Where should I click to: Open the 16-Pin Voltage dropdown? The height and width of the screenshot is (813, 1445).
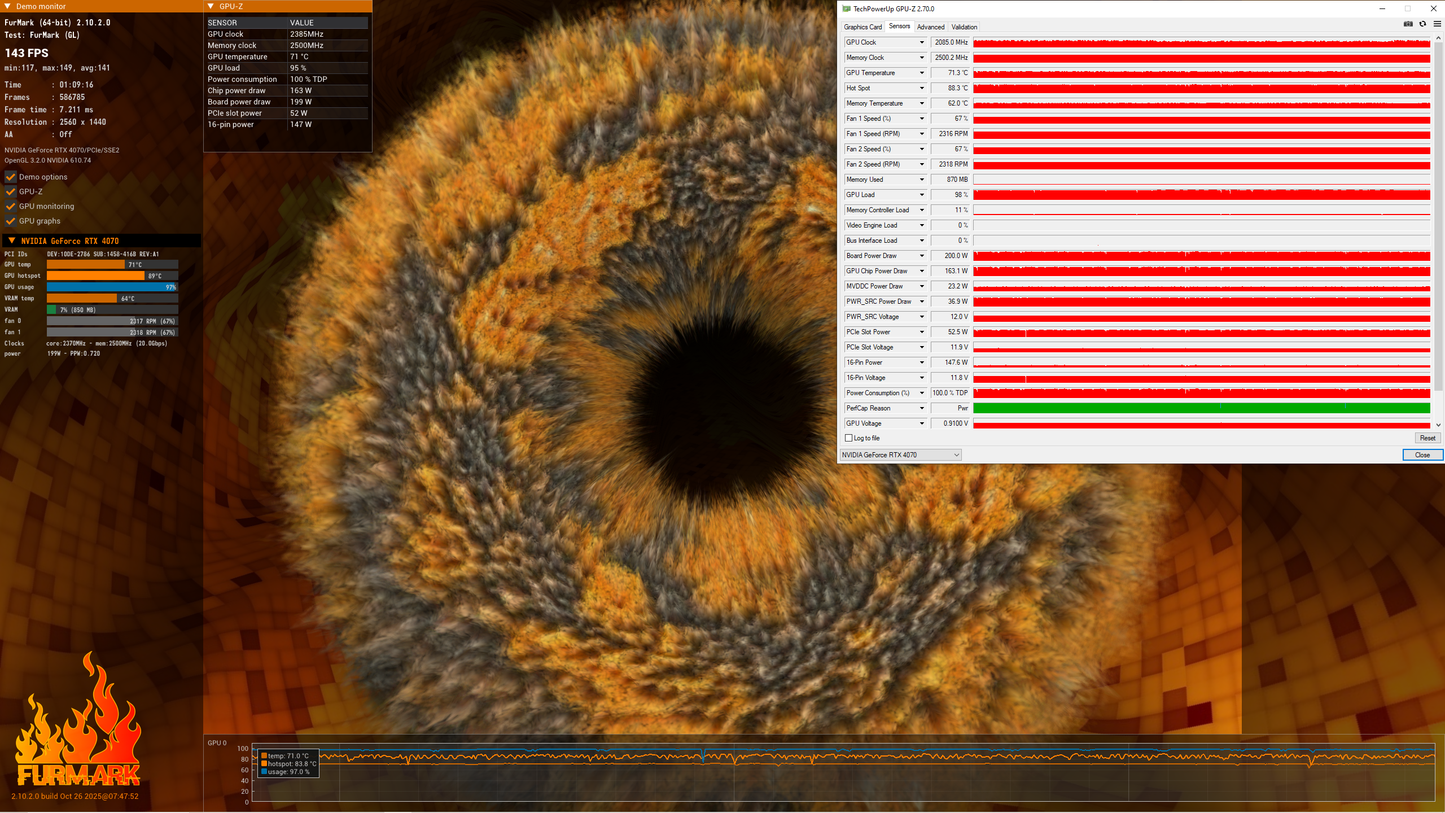(x=922, y=378)
